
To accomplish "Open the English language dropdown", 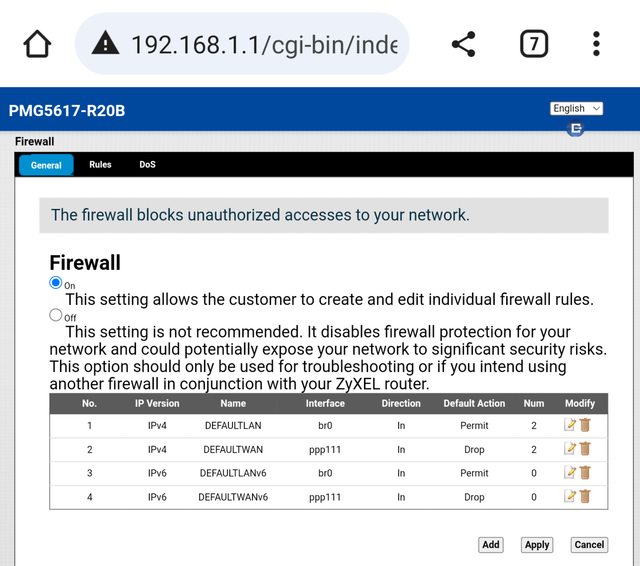I will coord(577,108).
